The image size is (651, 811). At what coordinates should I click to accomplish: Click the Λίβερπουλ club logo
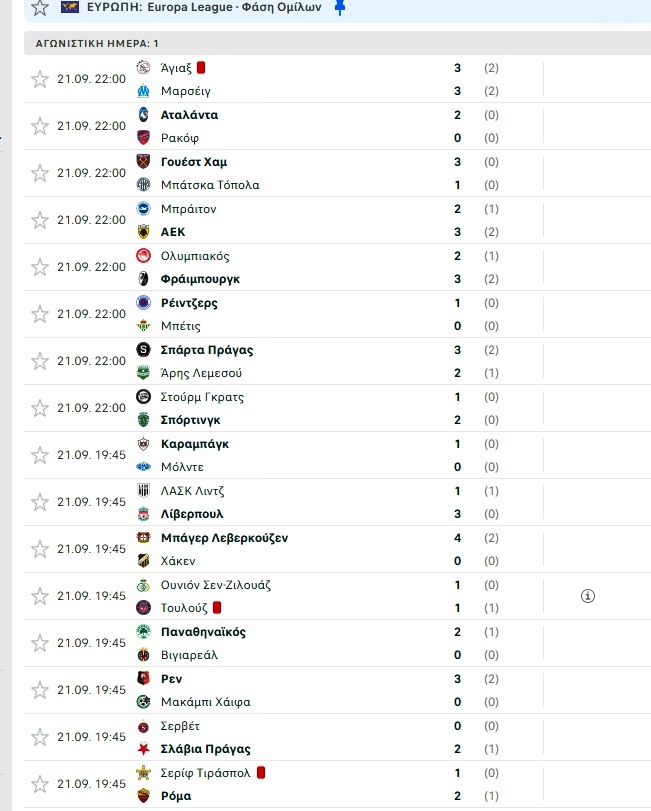(x=143, y=514)
